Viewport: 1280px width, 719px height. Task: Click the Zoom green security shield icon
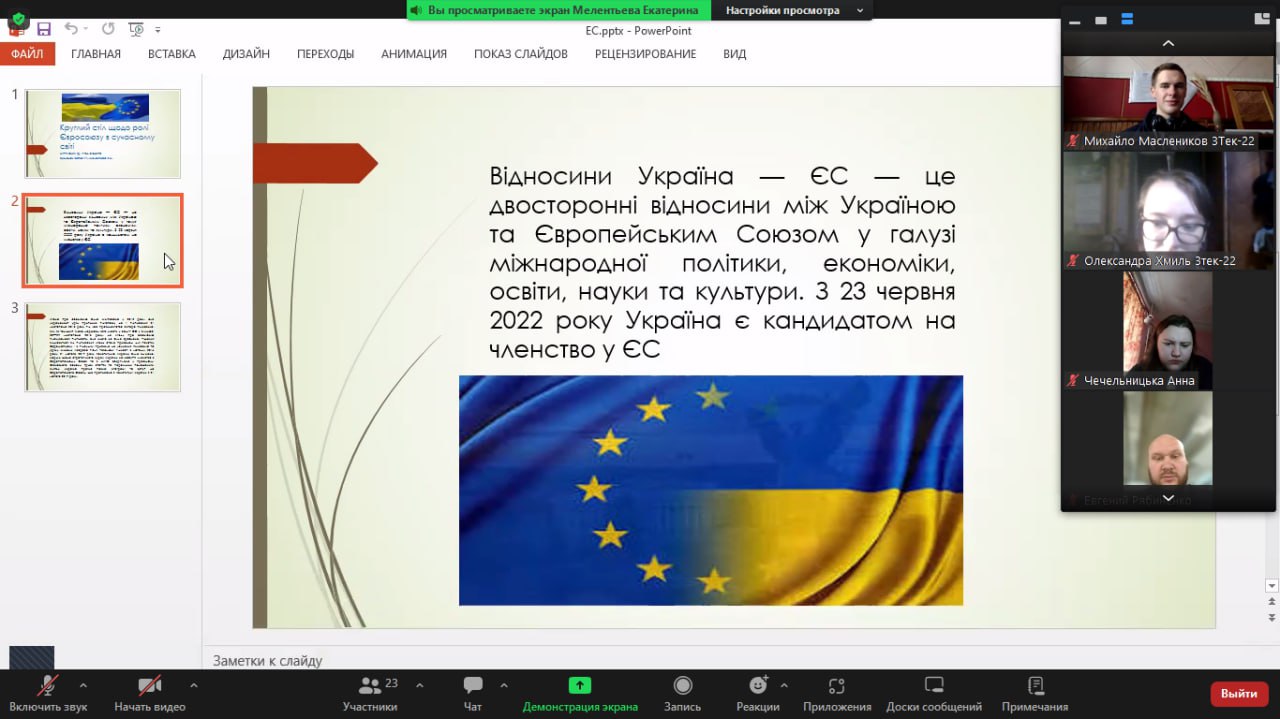(x=17, y=19)
